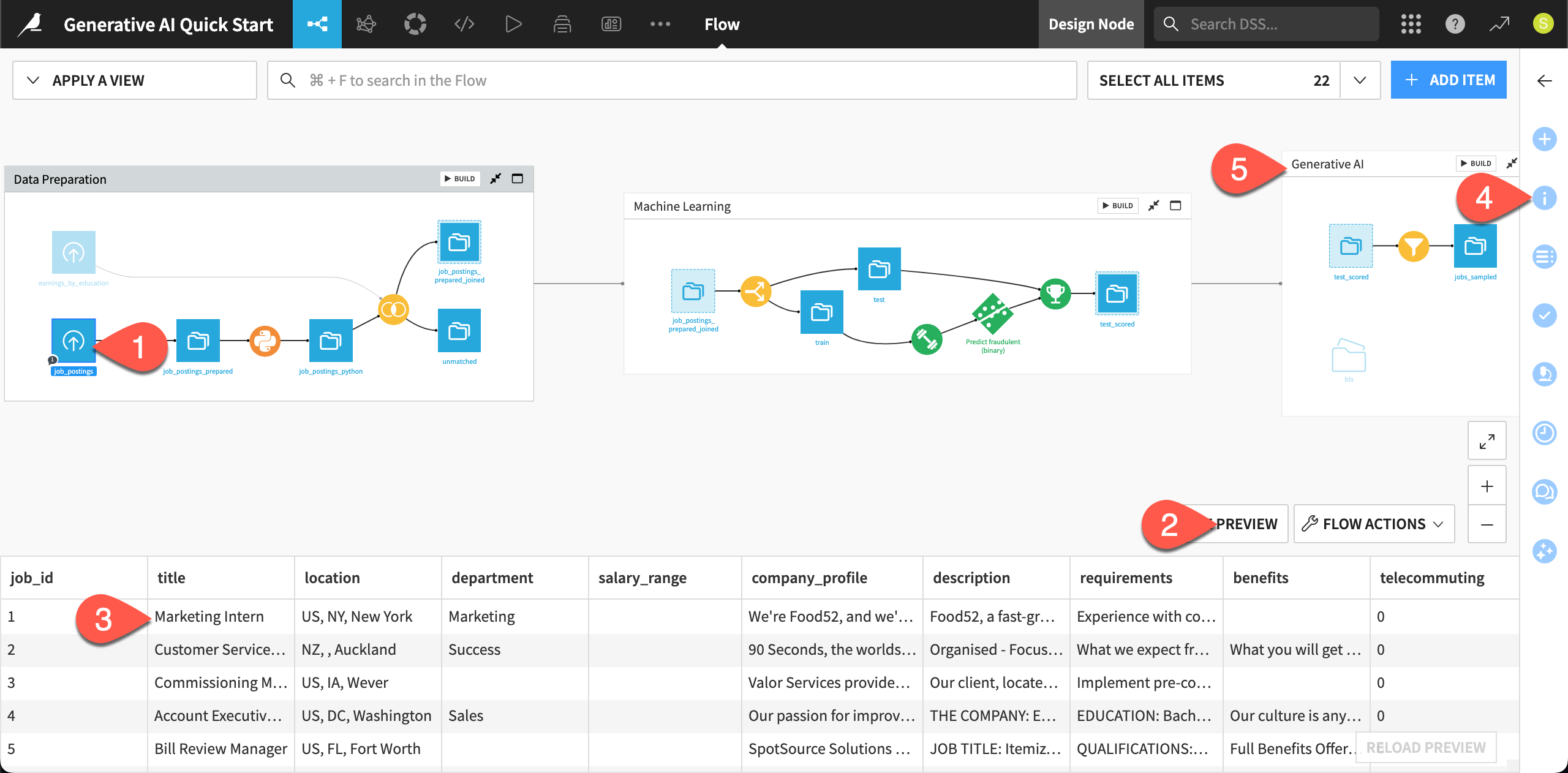Image resolution: width=1568 pixels, height=773 pixels.
Task: Click the zoom out minus control
Action: point(1487,524)
